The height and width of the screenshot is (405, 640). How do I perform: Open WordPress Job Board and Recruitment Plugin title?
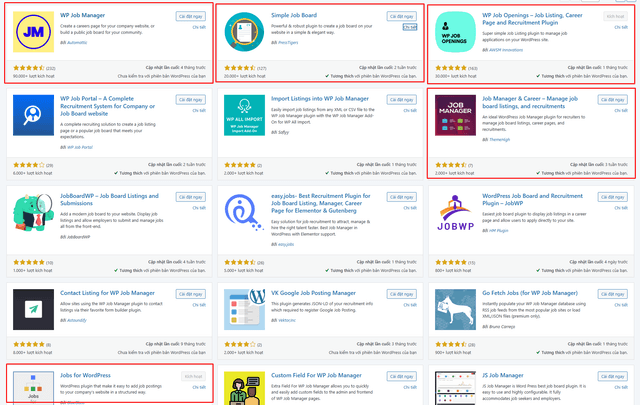tap(532, 199)
